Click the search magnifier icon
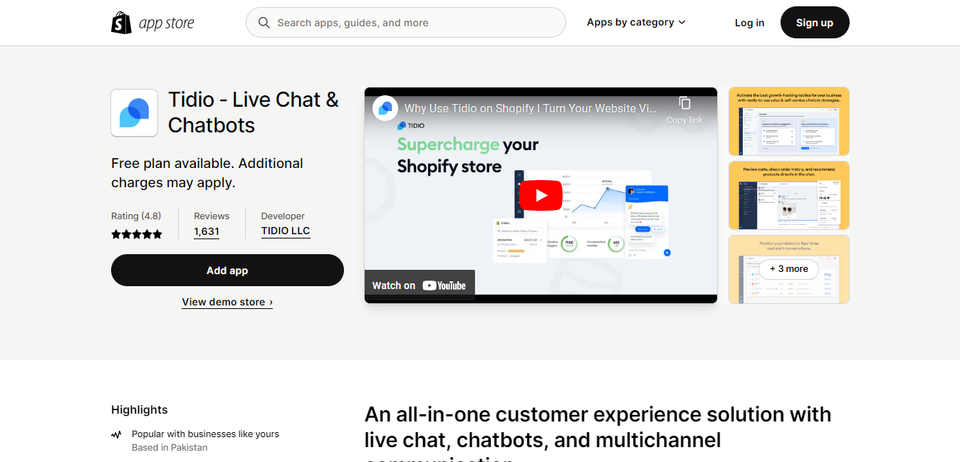960x462 pixels. [x=264, y=23]
